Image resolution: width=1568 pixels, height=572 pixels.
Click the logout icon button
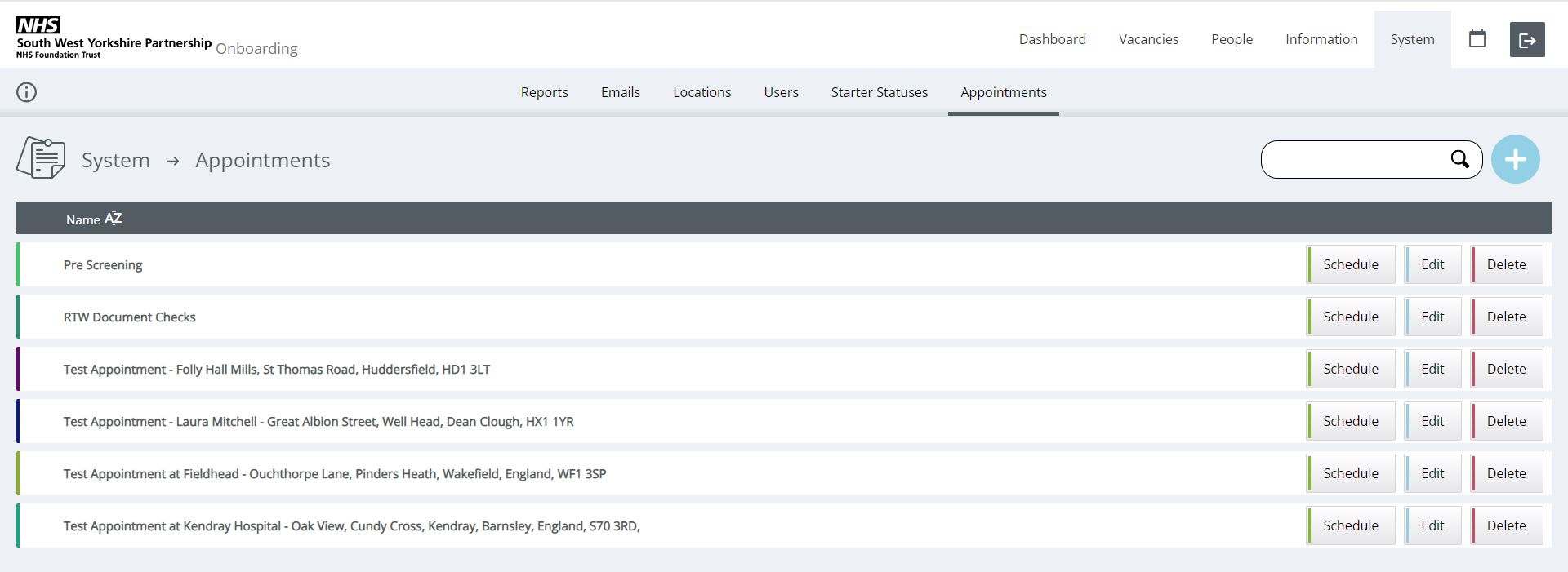point(1526,40)
